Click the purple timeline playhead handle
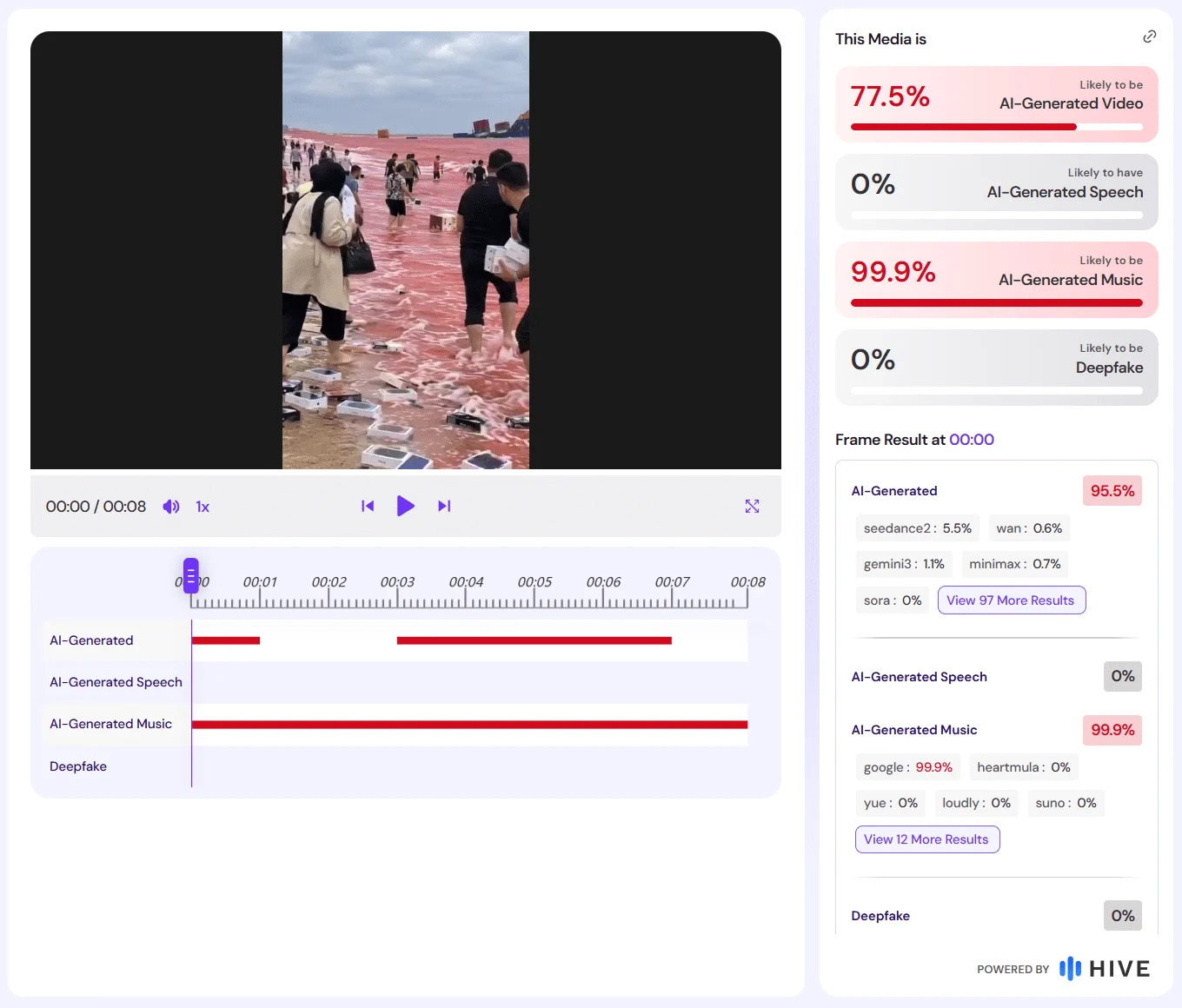The width and height of the screenshot is (1182, 1008). (x=191, y=575)
